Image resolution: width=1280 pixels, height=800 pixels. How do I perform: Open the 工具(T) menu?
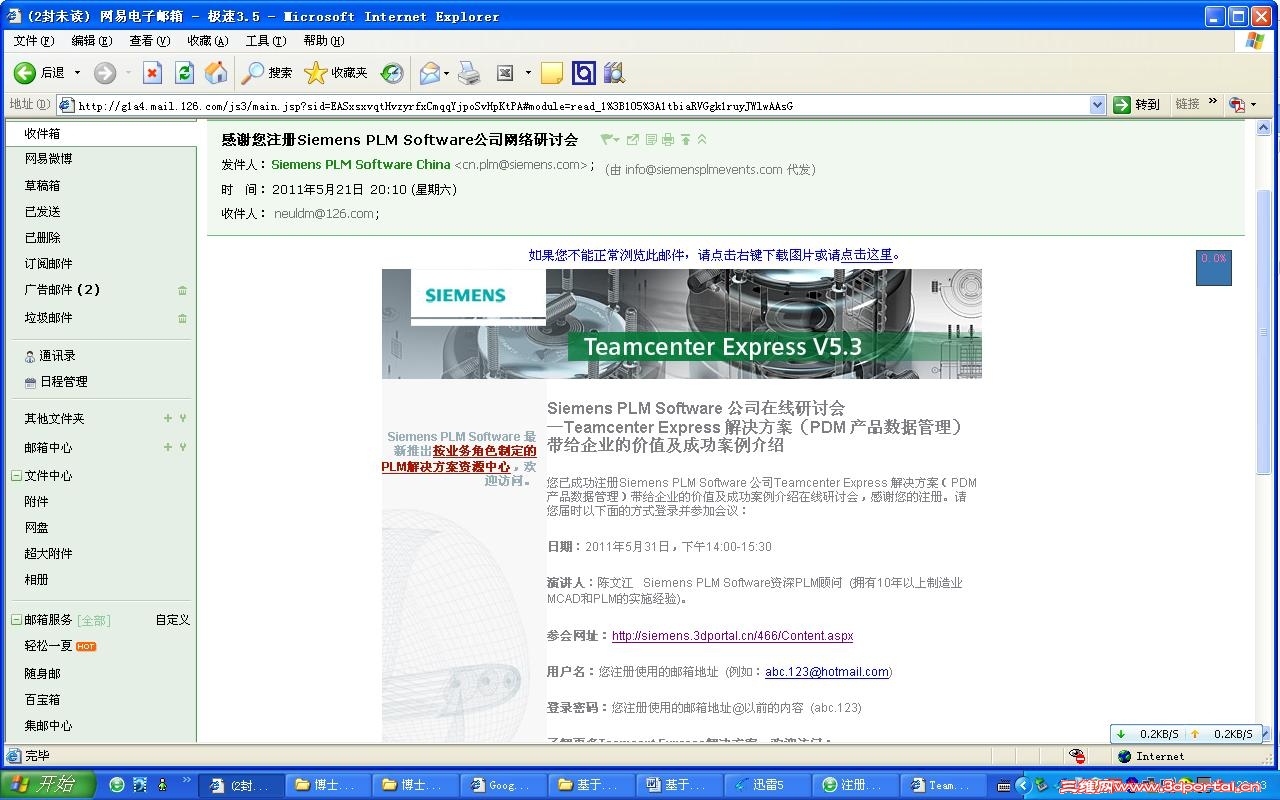click(266, 41)
